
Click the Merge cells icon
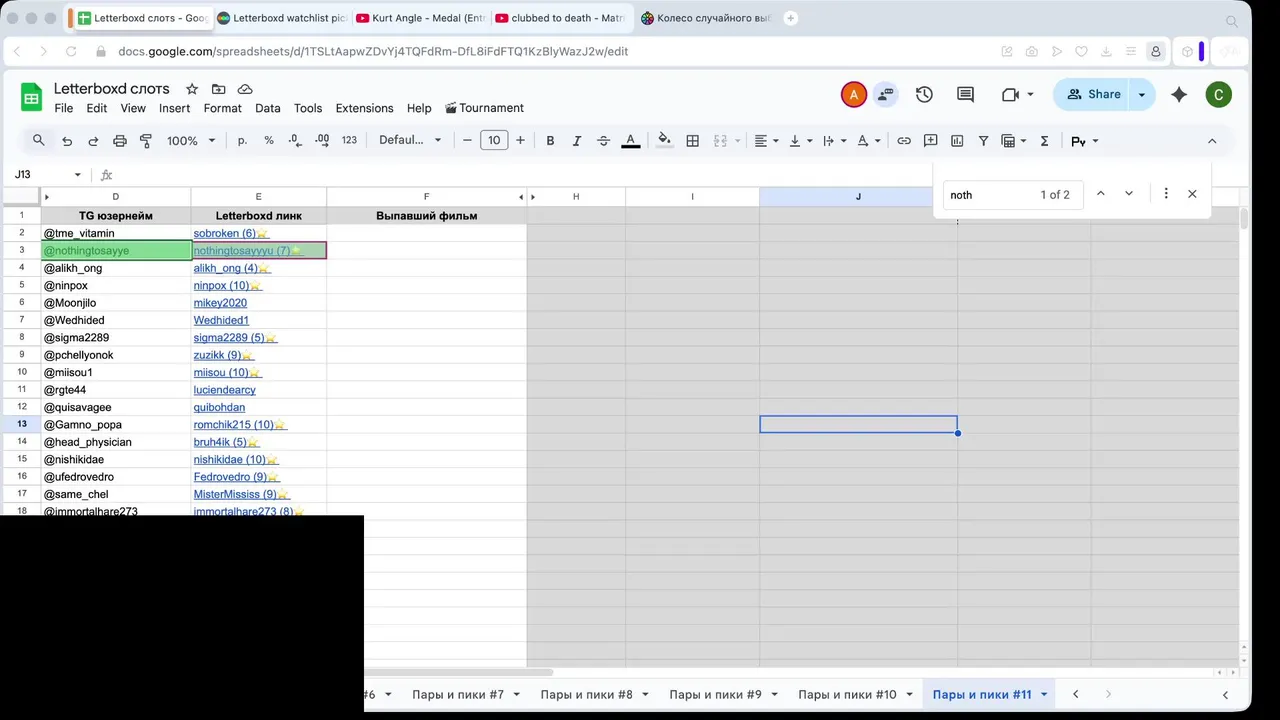720,141
